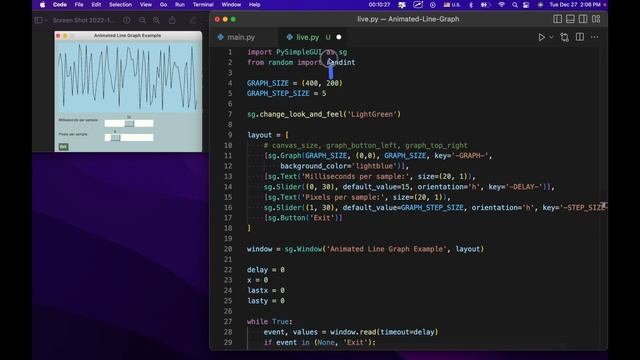This screenshot has width=640, height=360.
Task: Click the "if event in (None, 'Exit'):" line
Action: pos(320,342)
